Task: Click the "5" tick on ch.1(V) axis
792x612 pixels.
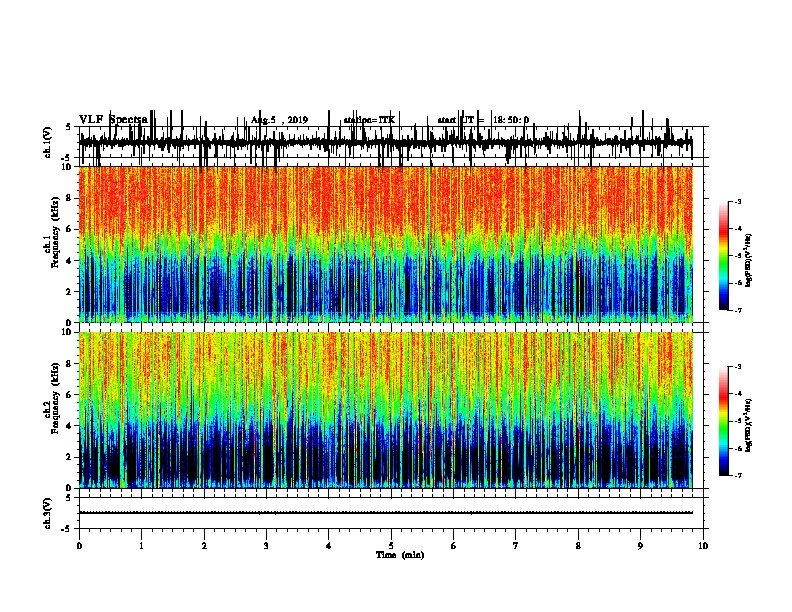Action: 69,127
